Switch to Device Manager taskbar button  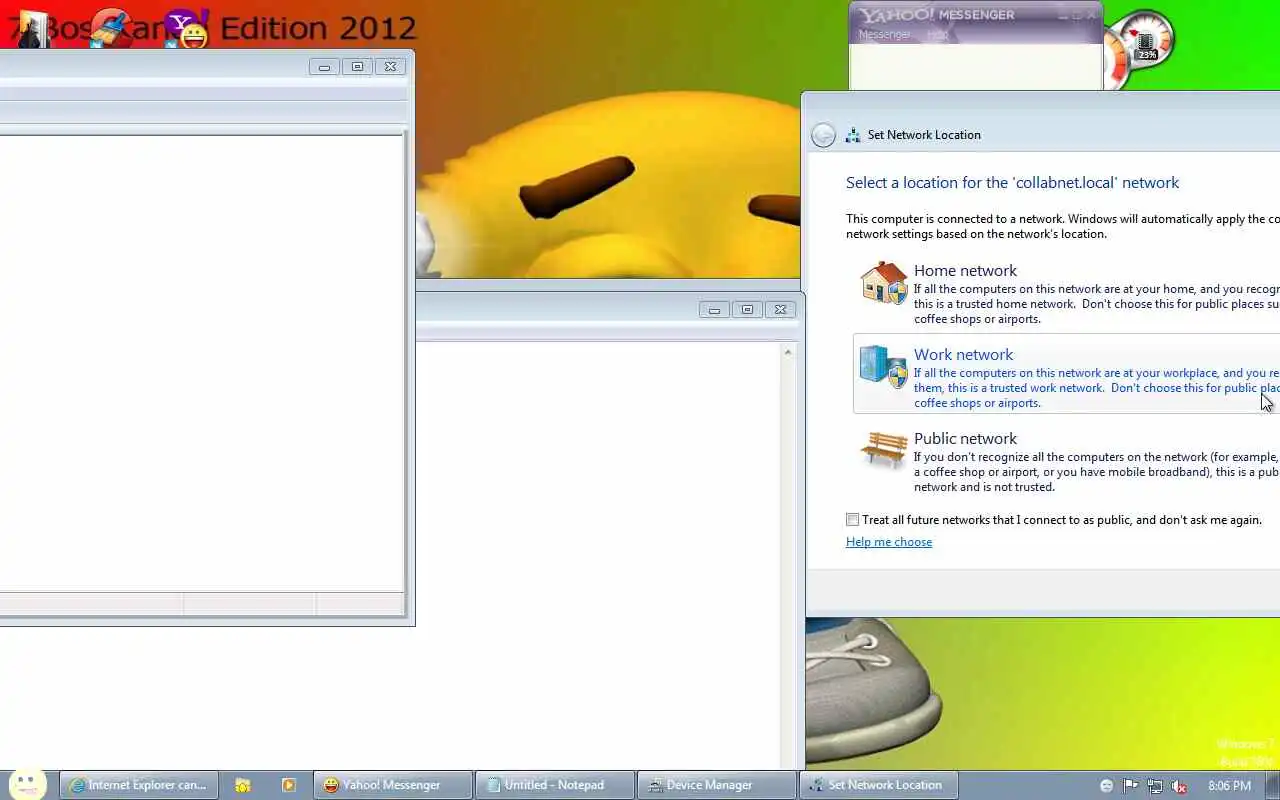717,785
